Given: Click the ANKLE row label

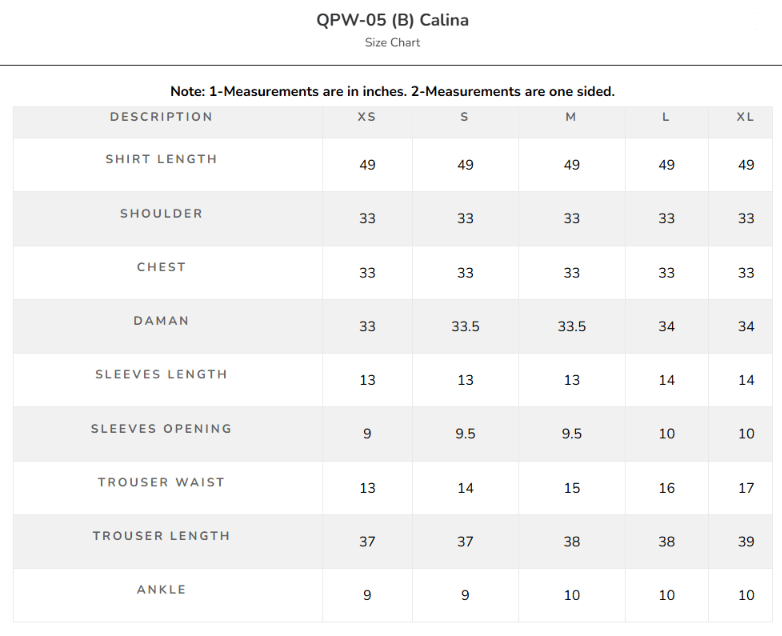Looking at the screenshot, I should pos(162,590).
